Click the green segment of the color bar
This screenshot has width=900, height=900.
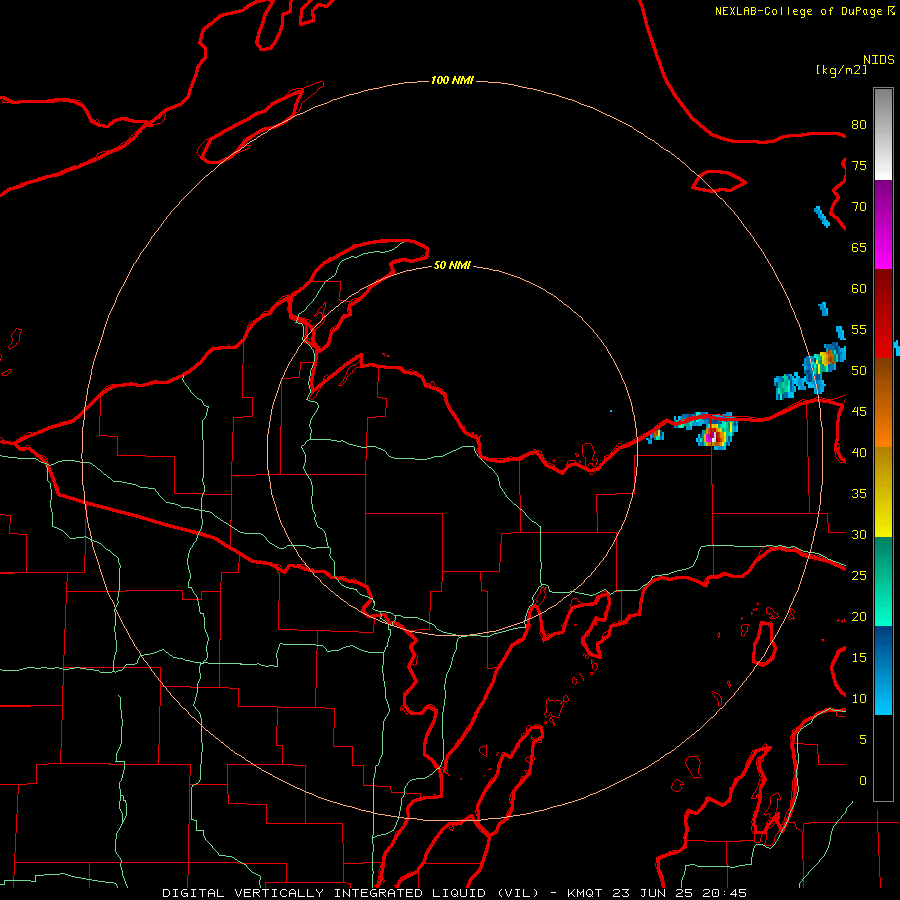[x=883, y=581]
